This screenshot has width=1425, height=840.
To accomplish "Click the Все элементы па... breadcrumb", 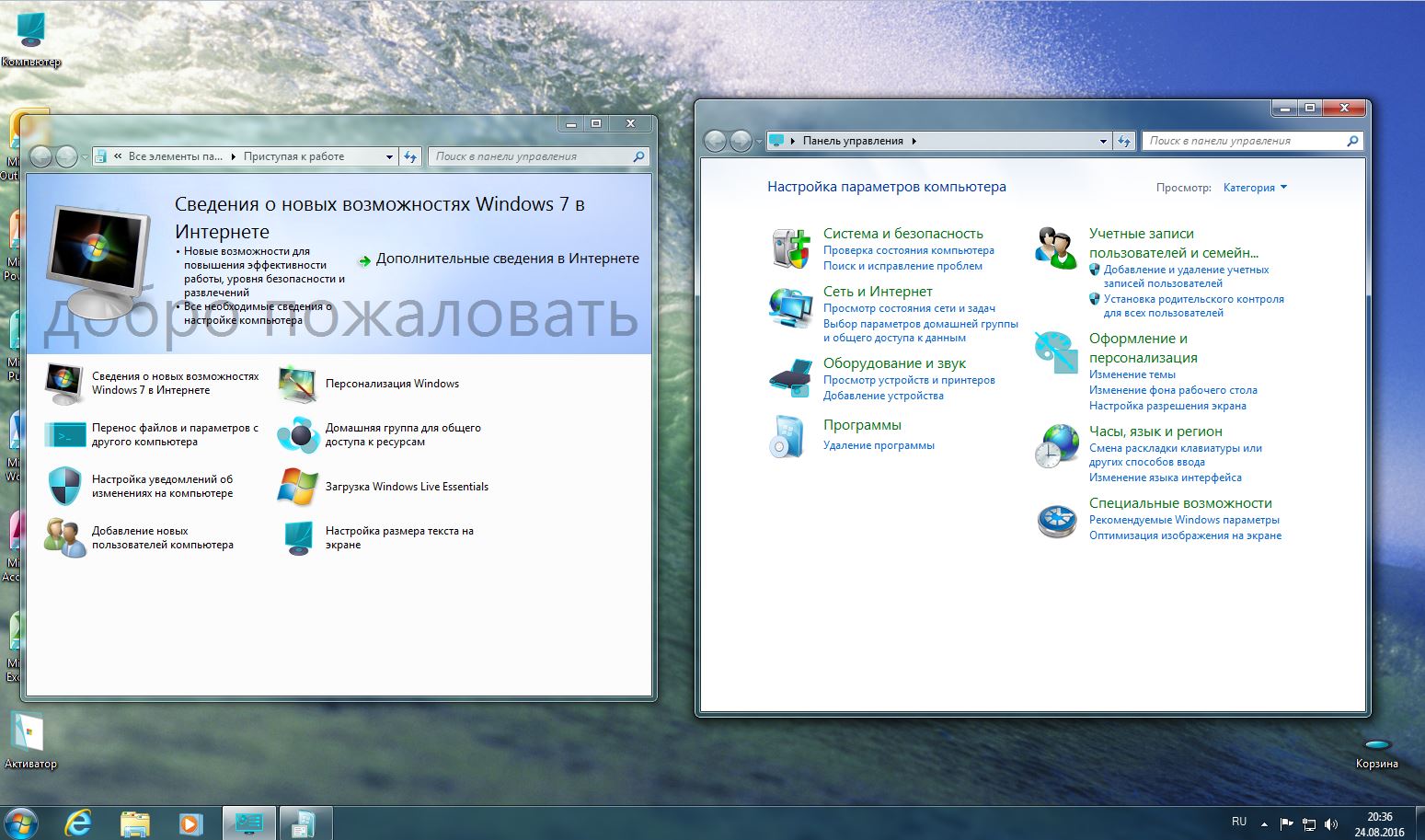I will [x=175, y=157].
